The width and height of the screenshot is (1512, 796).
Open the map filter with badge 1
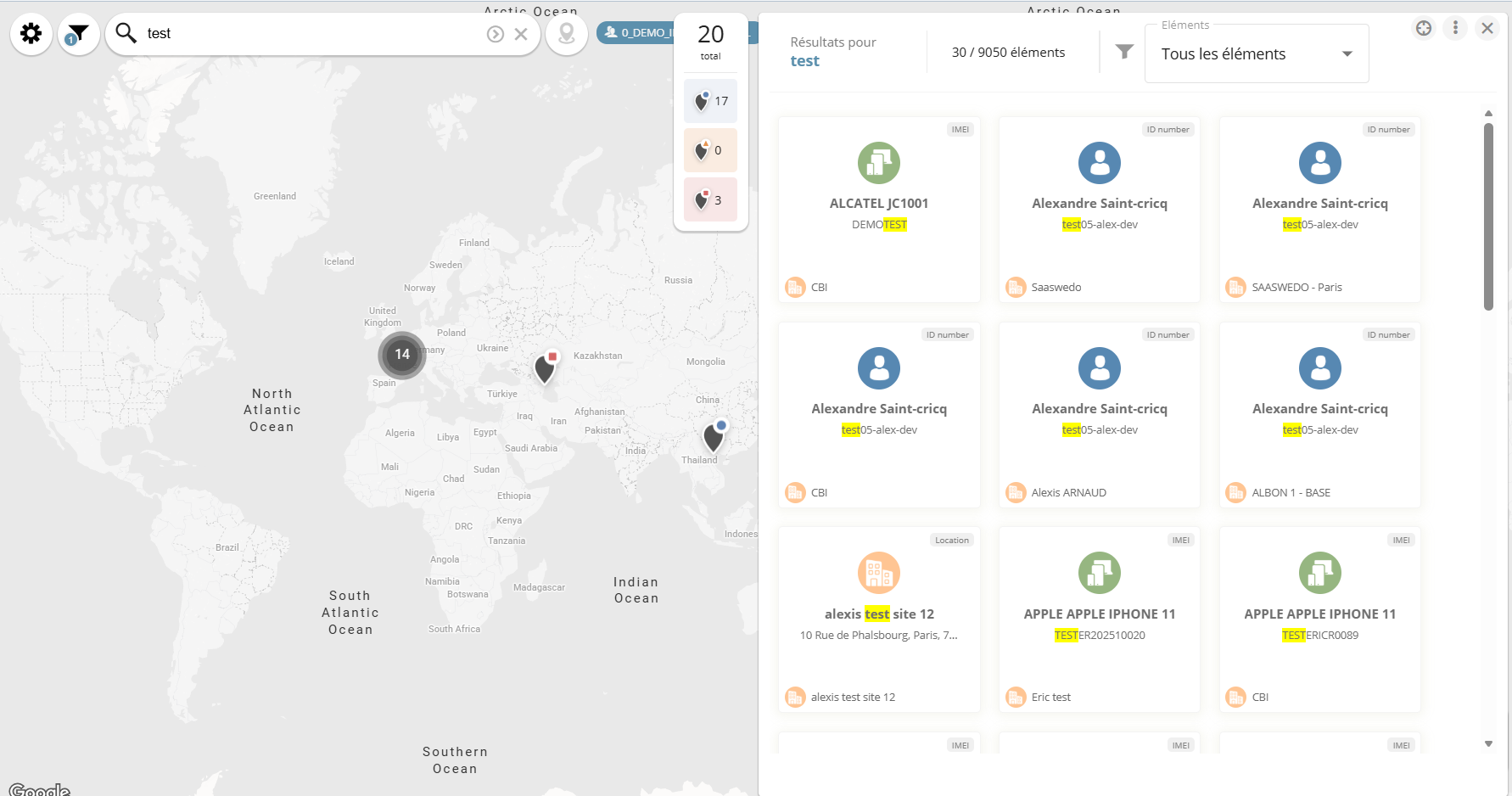[x=78, y=34]
